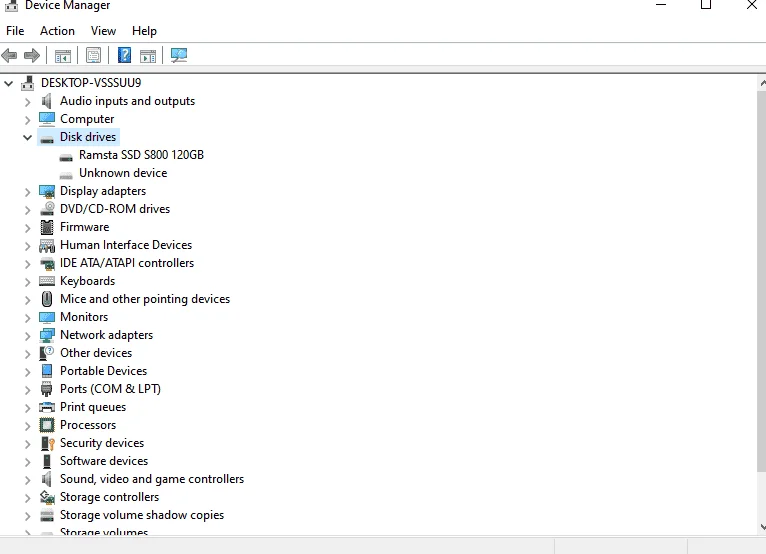The width and height of the screenshot is (766, 554).
Task: Select the Unknown device entry
Action: [123, 173]
